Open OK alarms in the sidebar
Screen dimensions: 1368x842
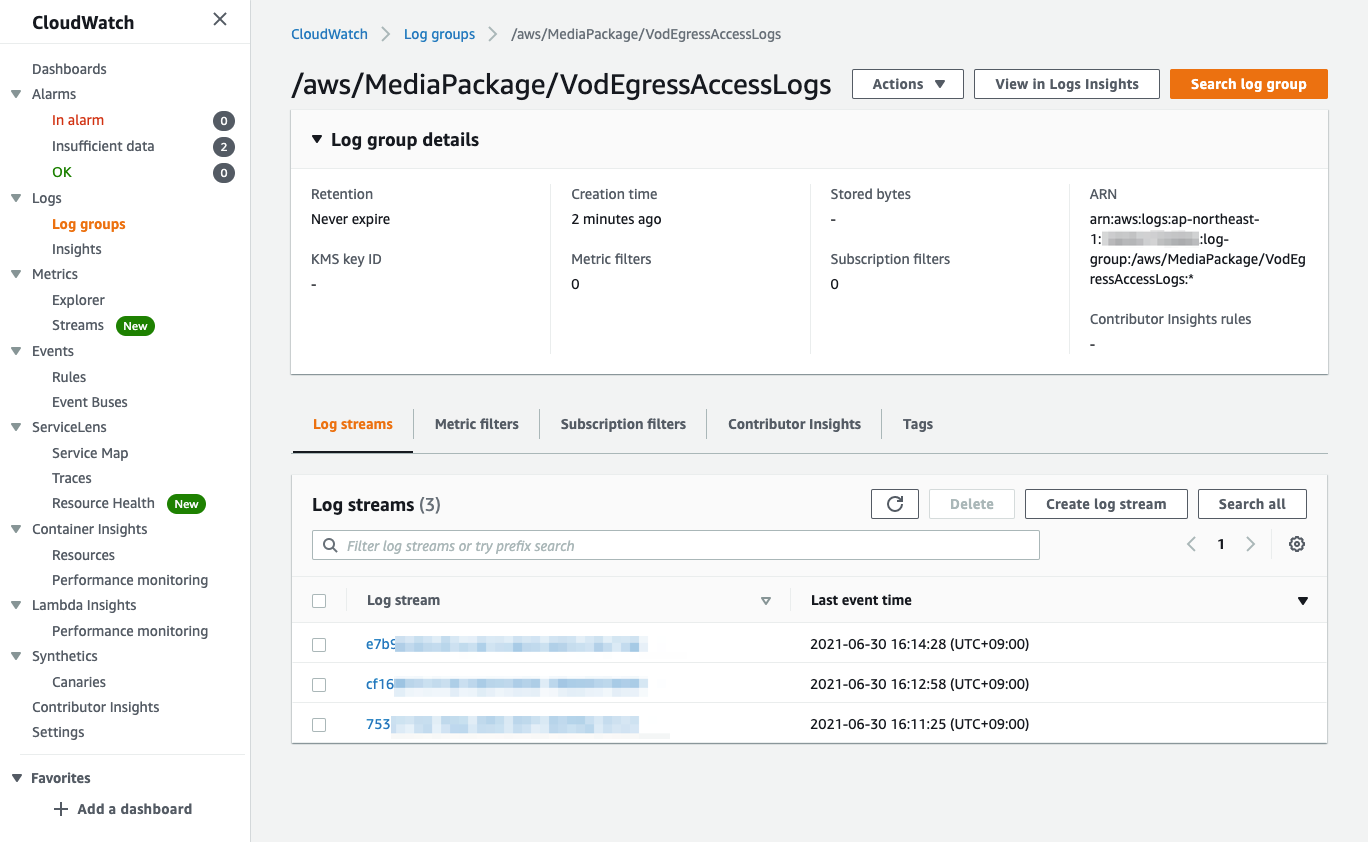tap(62, 172)
